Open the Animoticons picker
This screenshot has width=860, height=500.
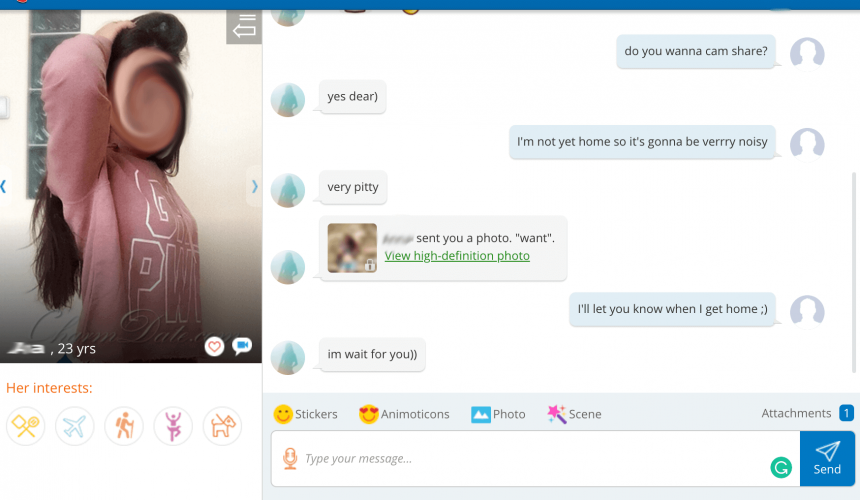[x=404, y=414]
